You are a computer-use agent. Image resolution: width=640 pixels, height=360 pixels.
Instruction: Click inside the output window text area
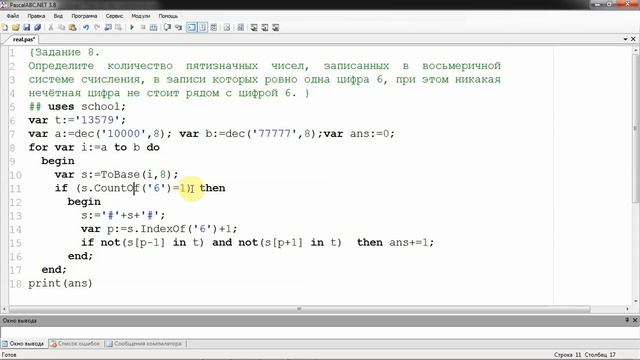[320, 332]
